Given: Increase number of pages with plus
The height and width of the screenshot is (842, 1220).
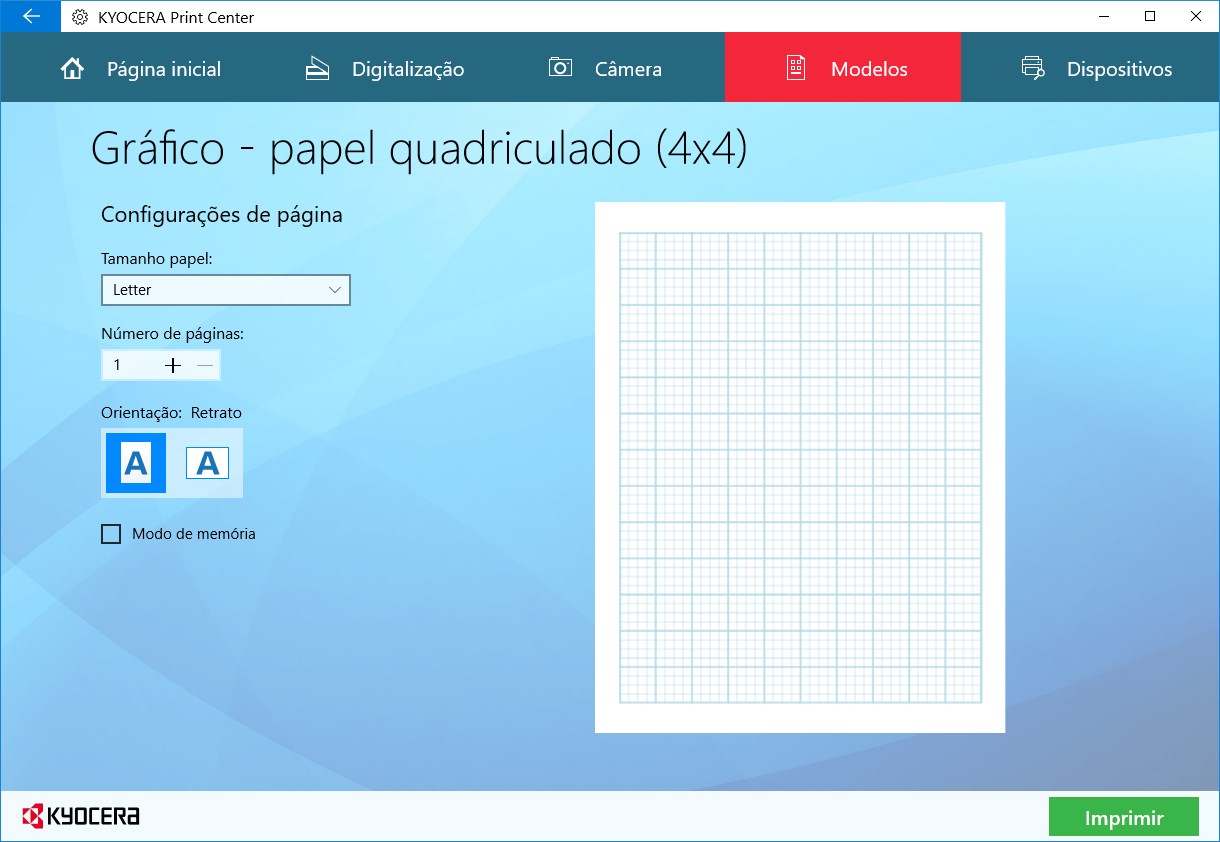Looking at the screenshot, I should click(173, 365).
